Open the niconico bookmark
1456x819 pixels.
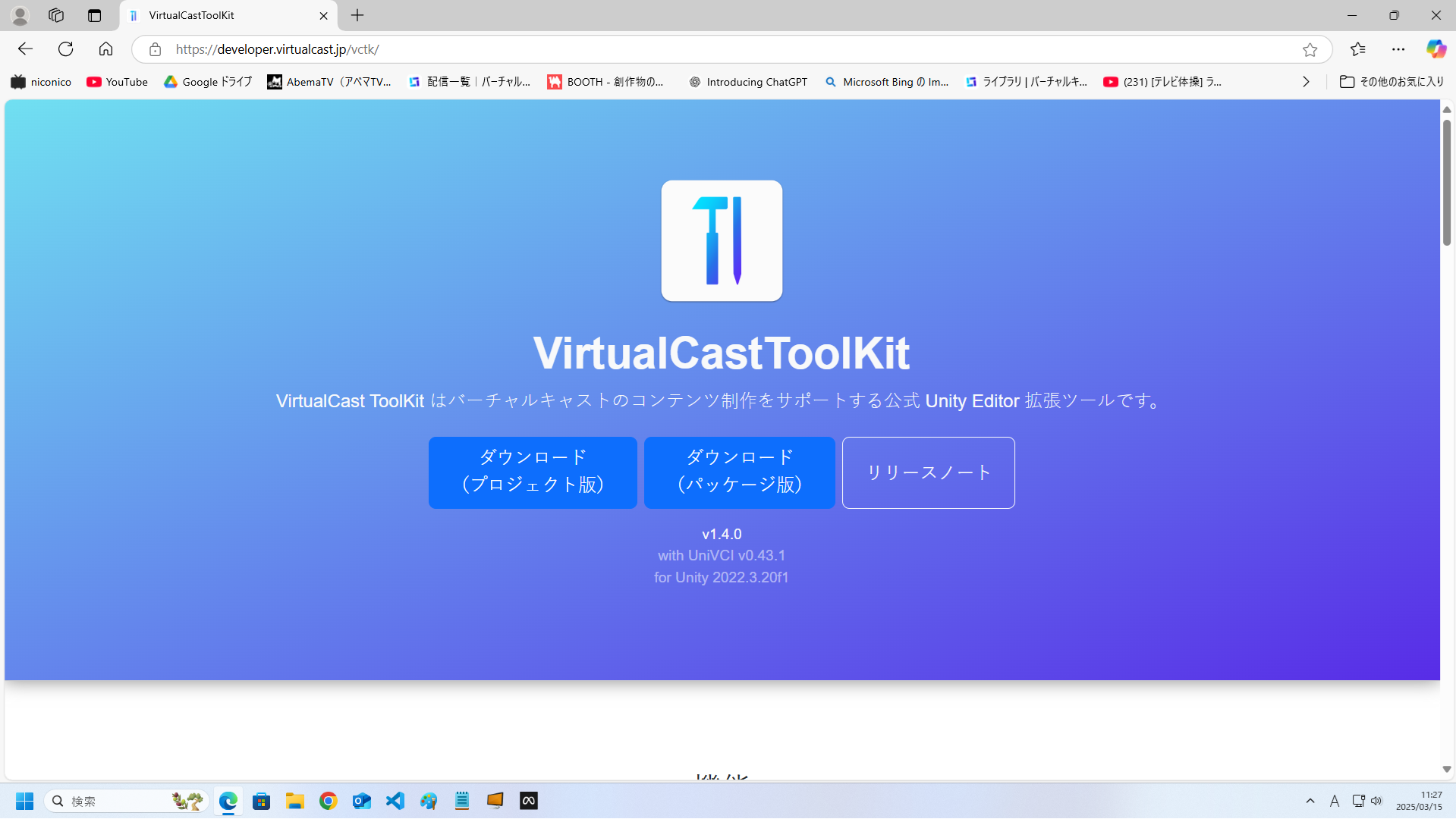[x=41, y=82]
